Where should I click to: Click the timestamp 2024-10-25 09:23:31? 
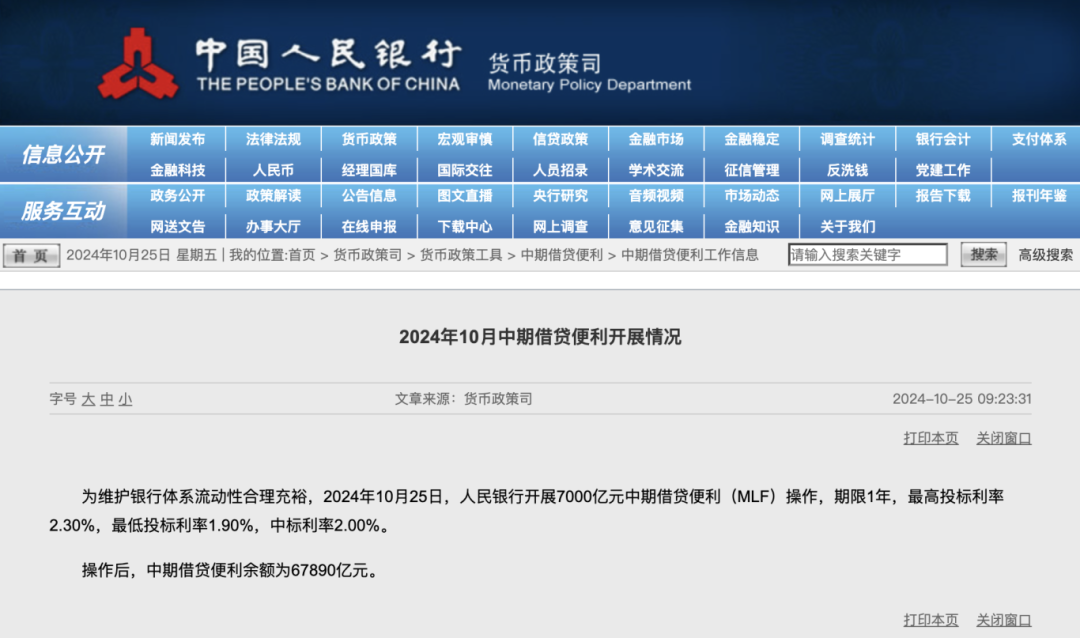point(962,399)
